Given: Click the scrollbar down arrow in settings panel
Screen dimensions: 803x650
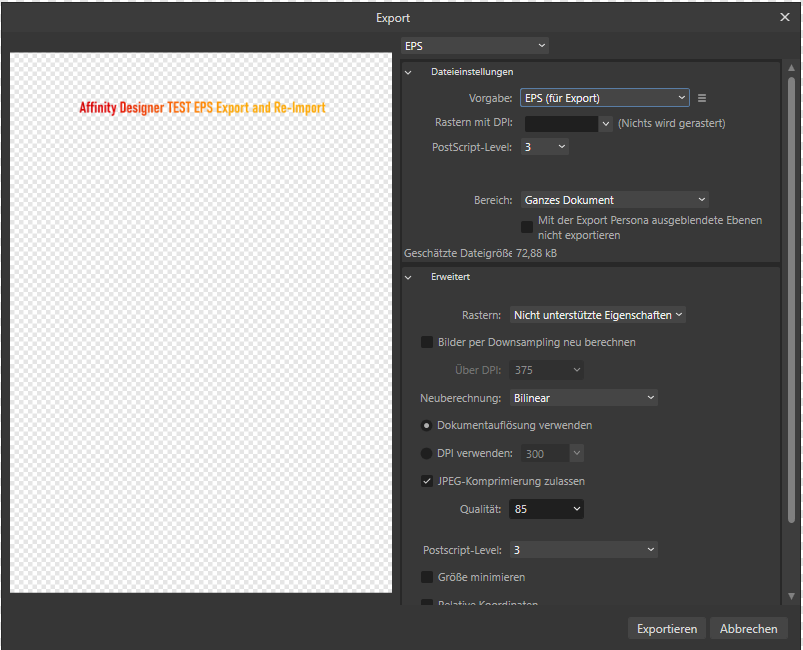Looking at the screenshot, I should 791,596.
